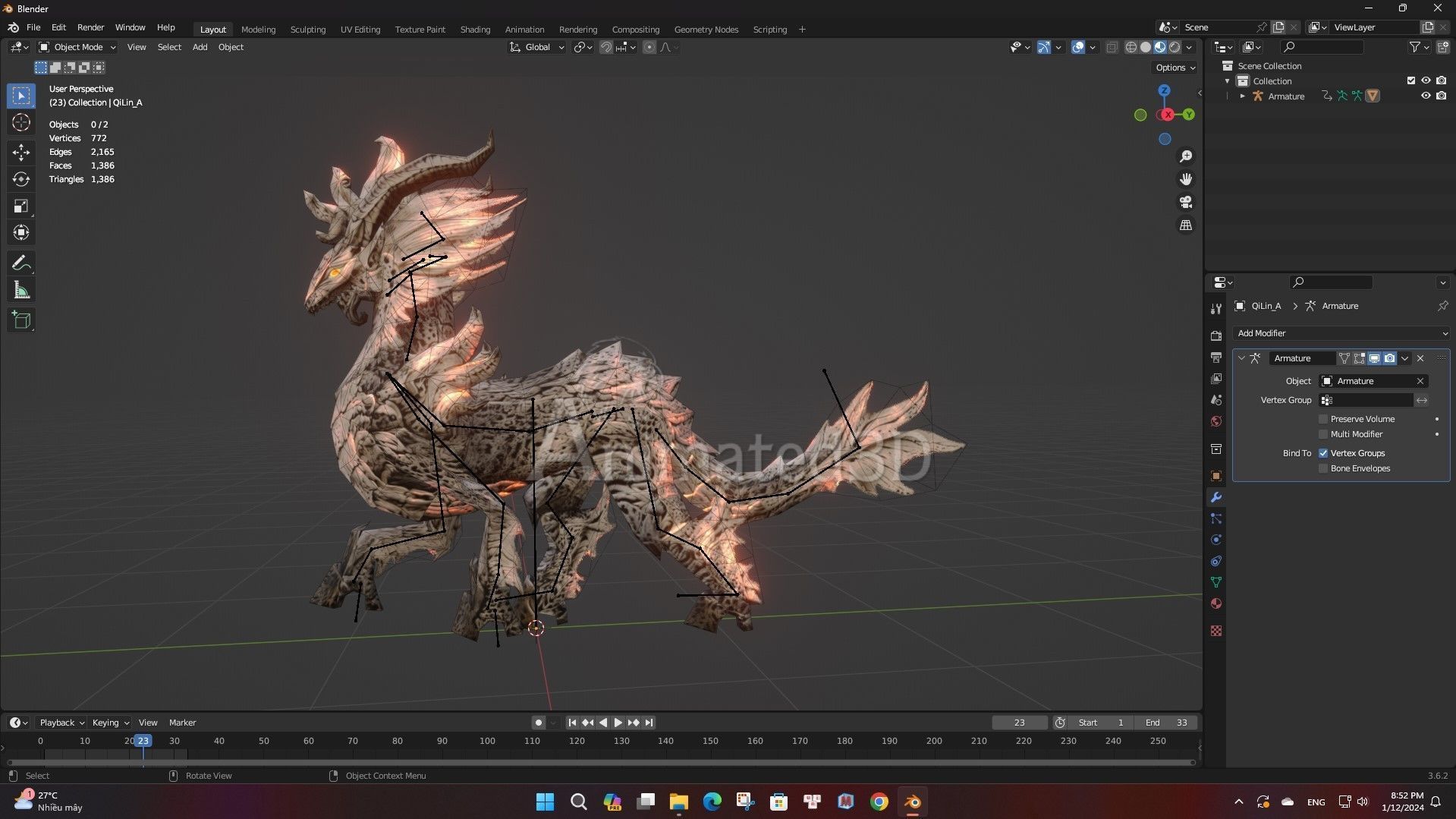
Task: Select the Annotate tool
Action: click(21, 263)
